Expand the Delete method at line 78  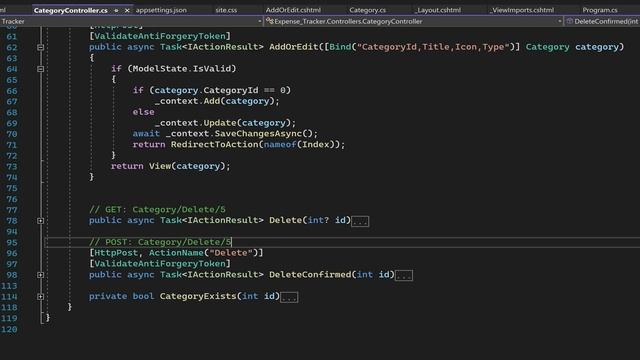coord(40,221)
